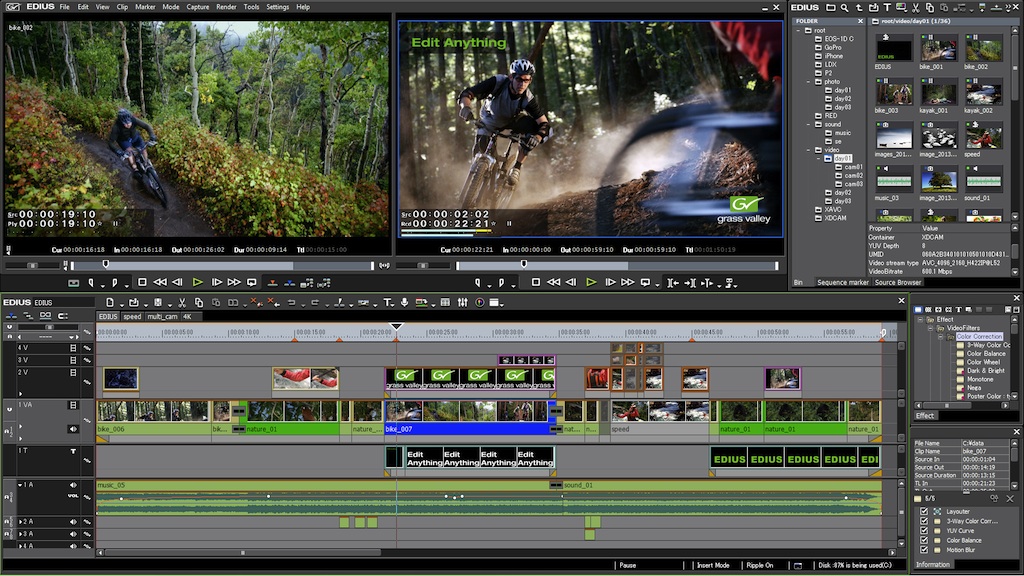This screenshot has height=576, width=1024.
Task: Toggle the Color Balance effect checkbox
Action: coord(924,540)
